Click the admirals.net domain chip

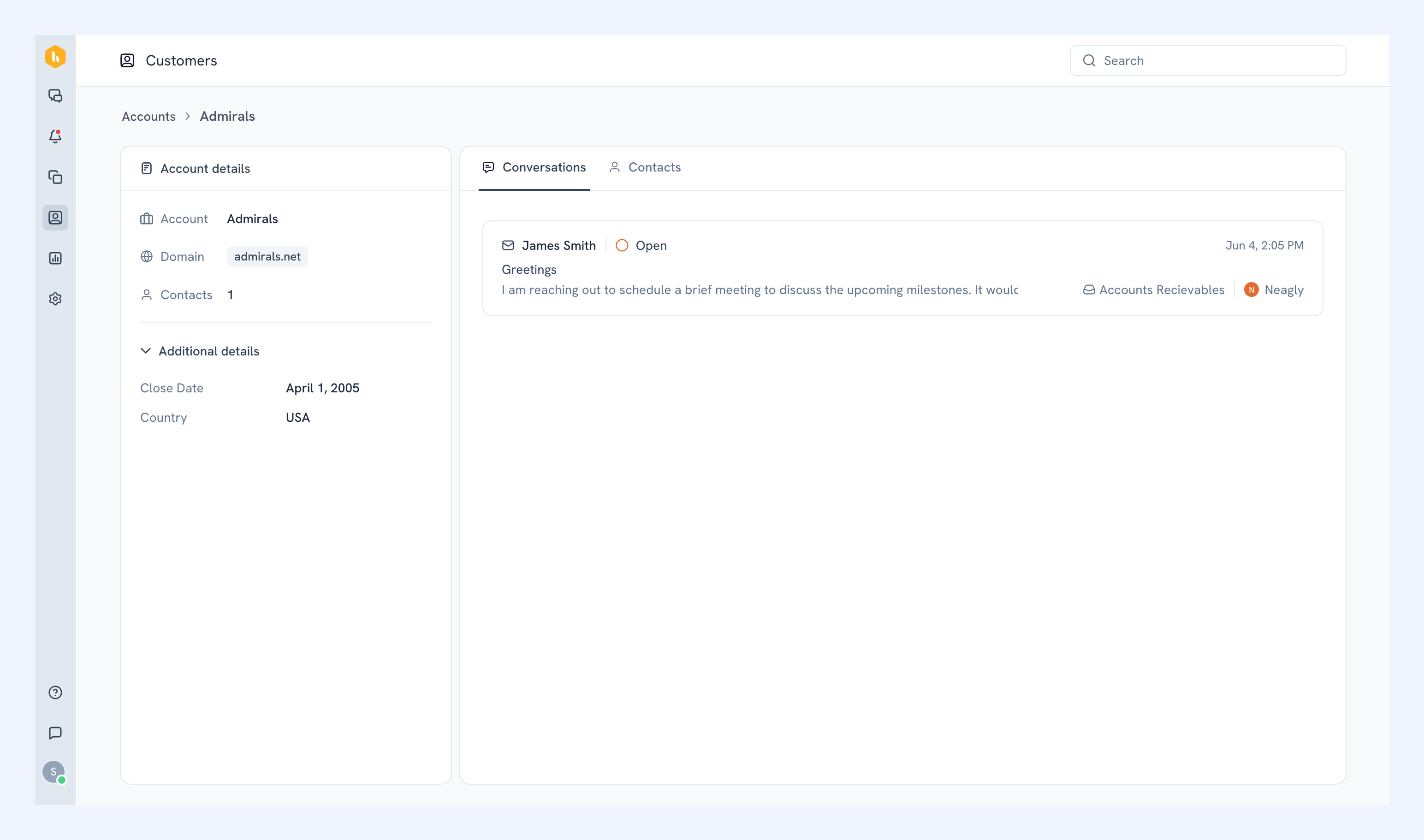tap(267, 256)
